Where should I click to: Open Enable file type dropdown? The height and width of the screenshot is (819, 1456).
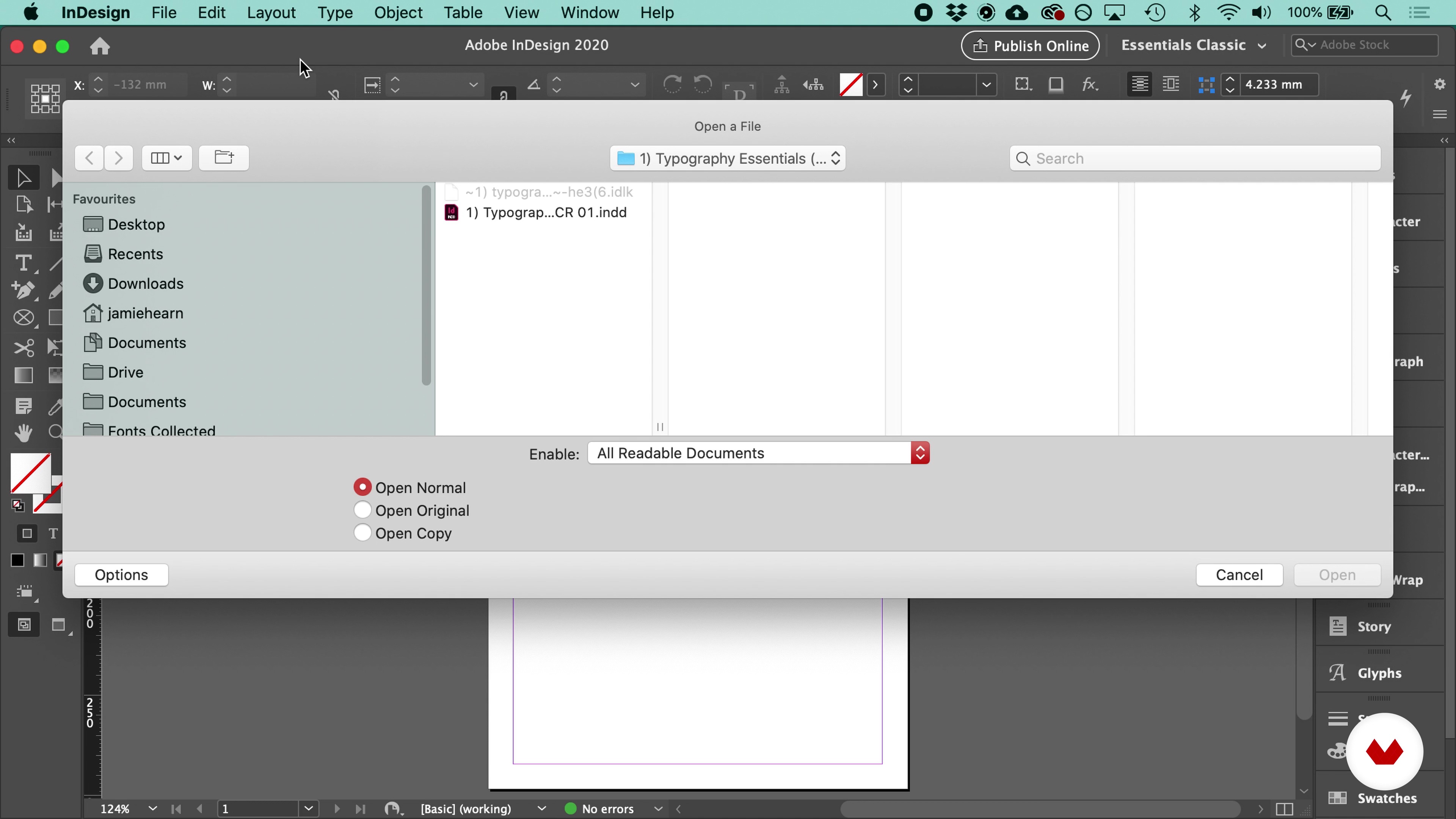click(758, 453)
